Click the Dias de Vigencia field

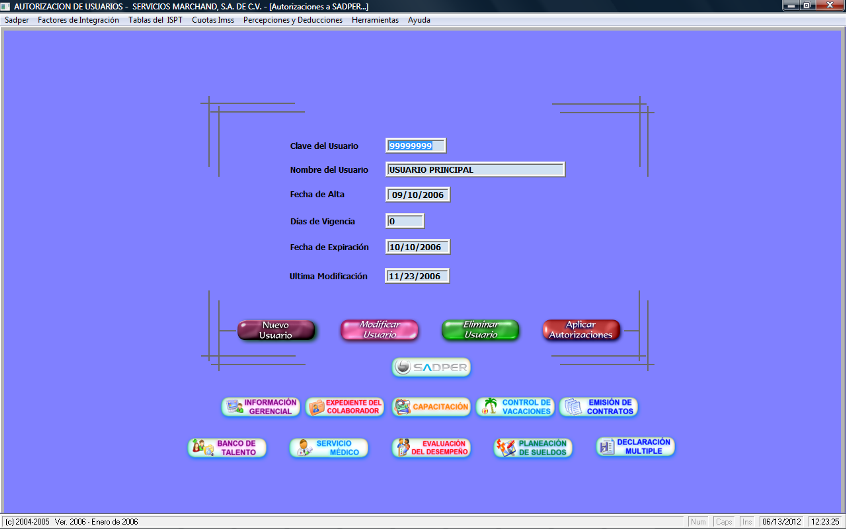point(405,221)
